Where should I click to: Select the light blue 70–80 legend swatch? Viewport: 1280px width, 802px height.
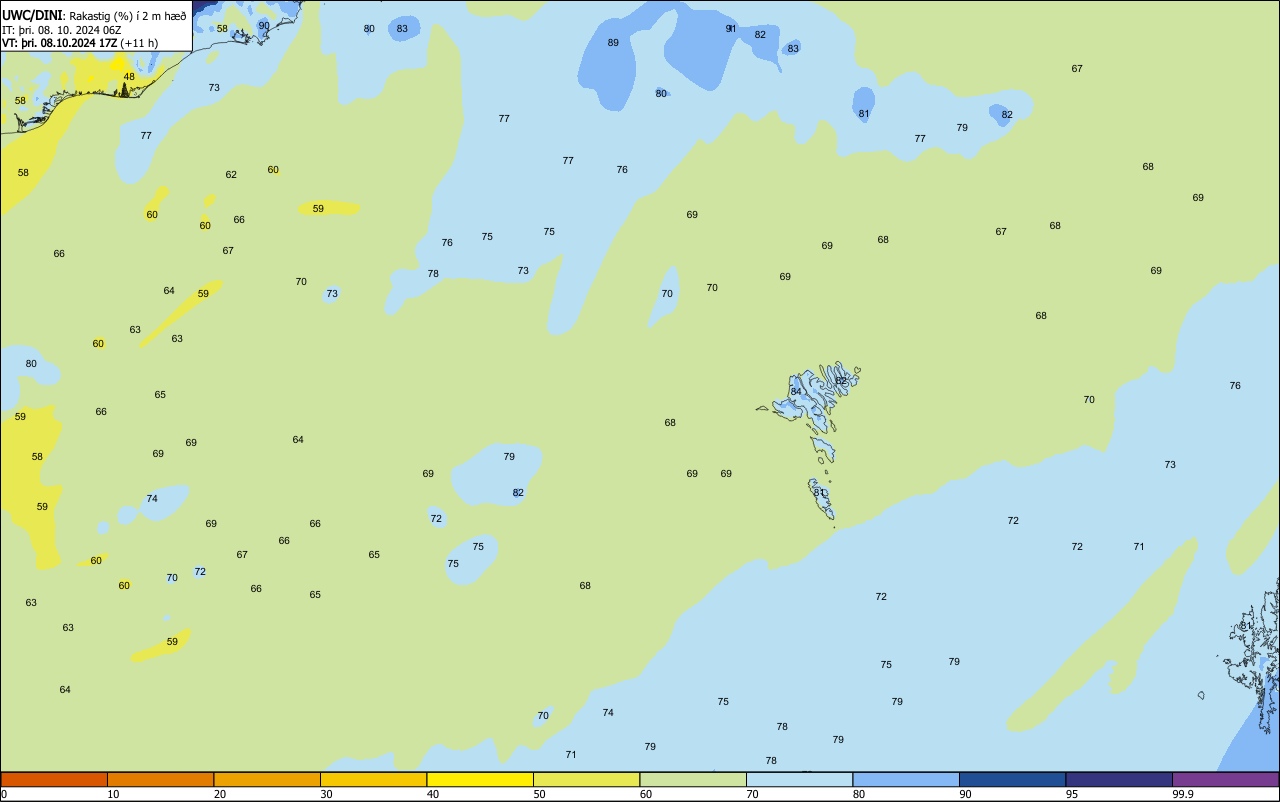coord(799,779)
